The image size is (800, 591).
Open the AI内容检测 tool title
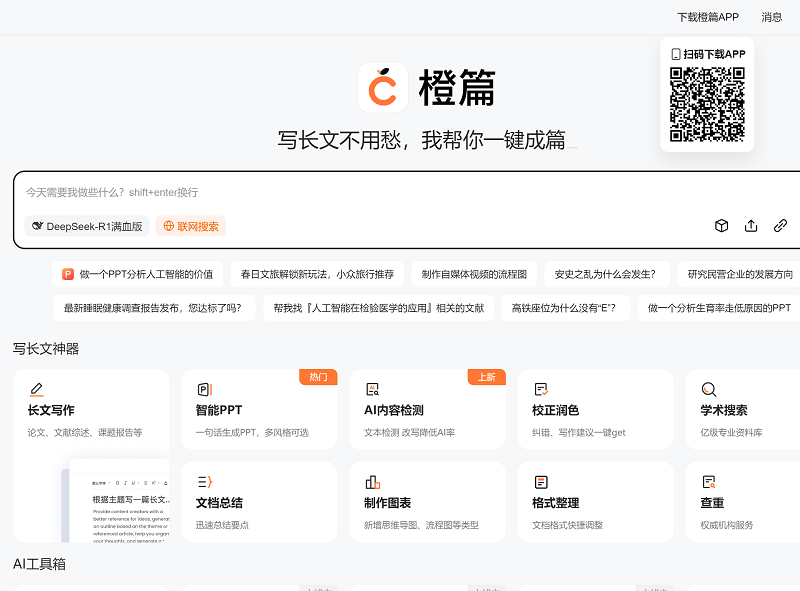(394, 410)
